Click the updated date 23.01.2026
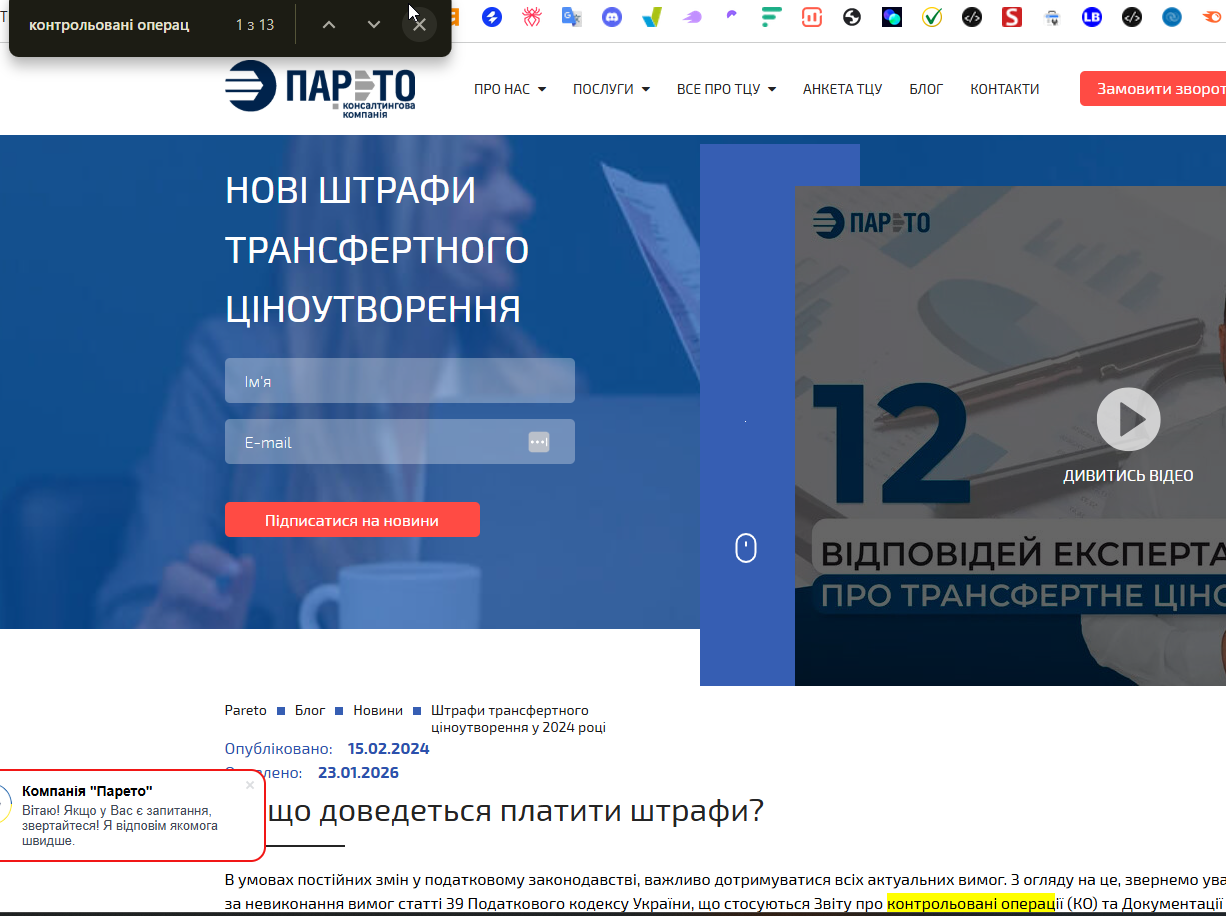Image resolution: width=1226 pixels, height=916 pixels. 358,772
